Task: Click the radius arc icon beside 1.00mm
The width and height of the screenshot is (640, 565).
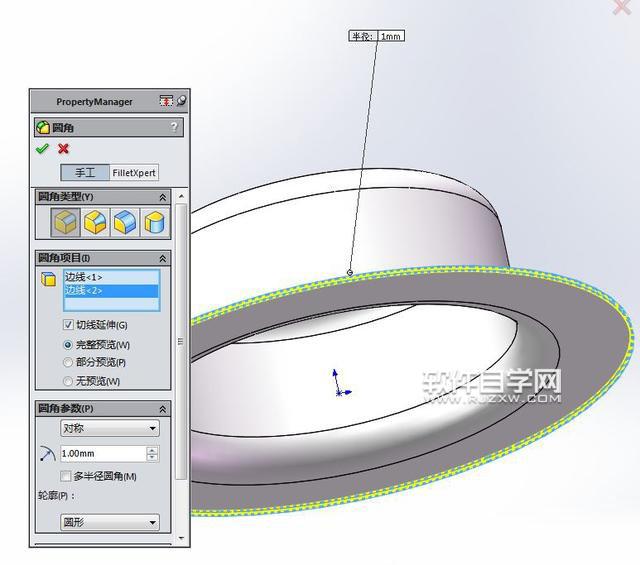Action: click(48, 453)
